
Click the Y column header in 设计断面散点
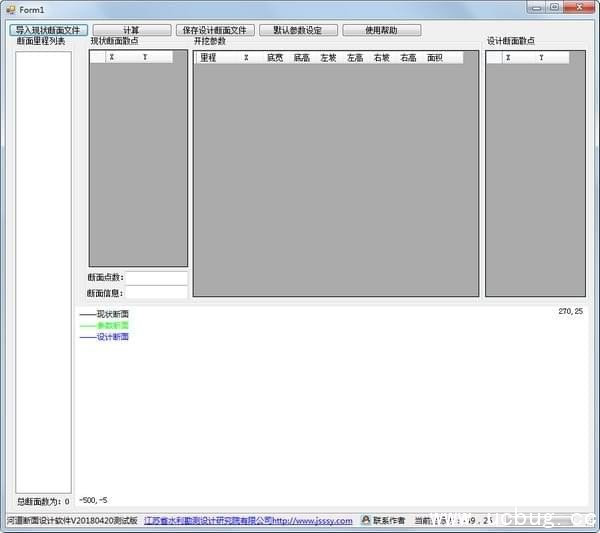pyautogui.click(x=542, y=58)
